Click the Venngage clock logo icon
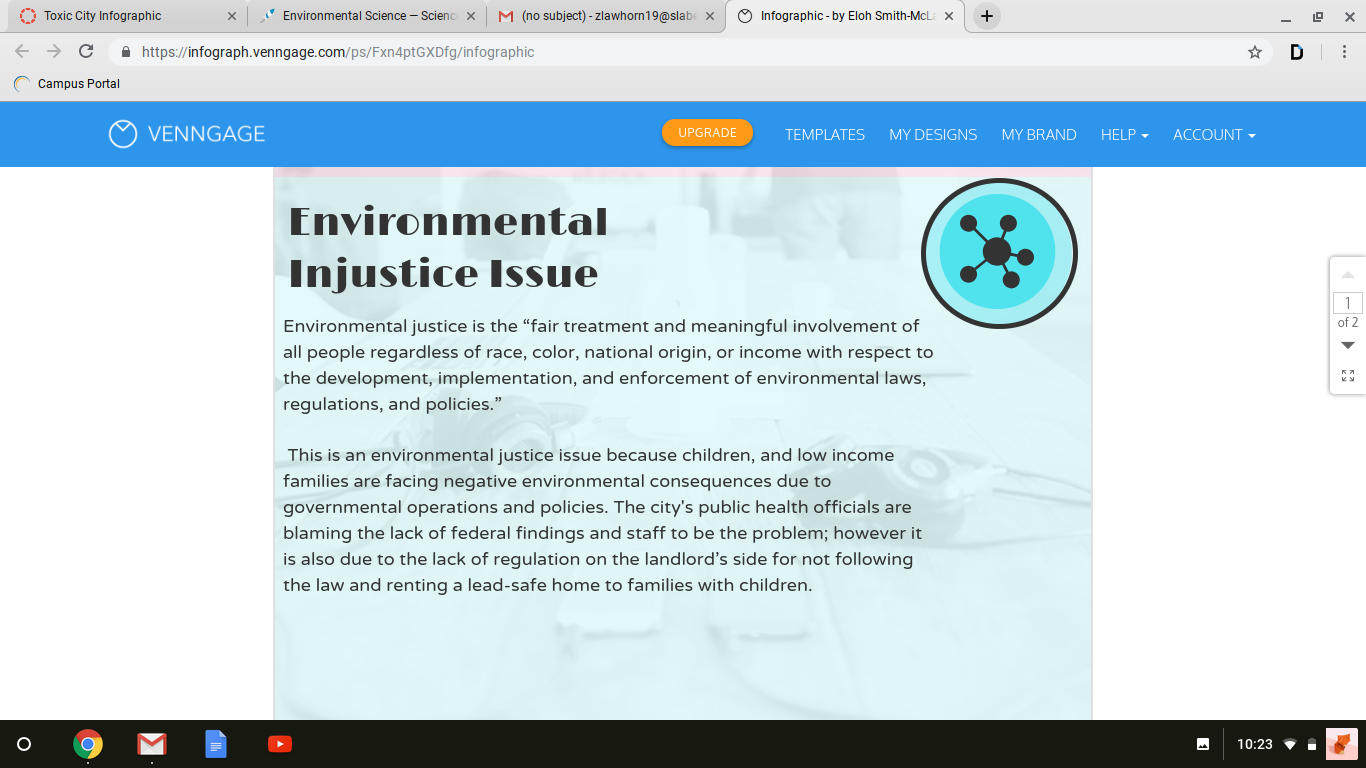Viewport: 1366px width, 768px height. (122, 134)
